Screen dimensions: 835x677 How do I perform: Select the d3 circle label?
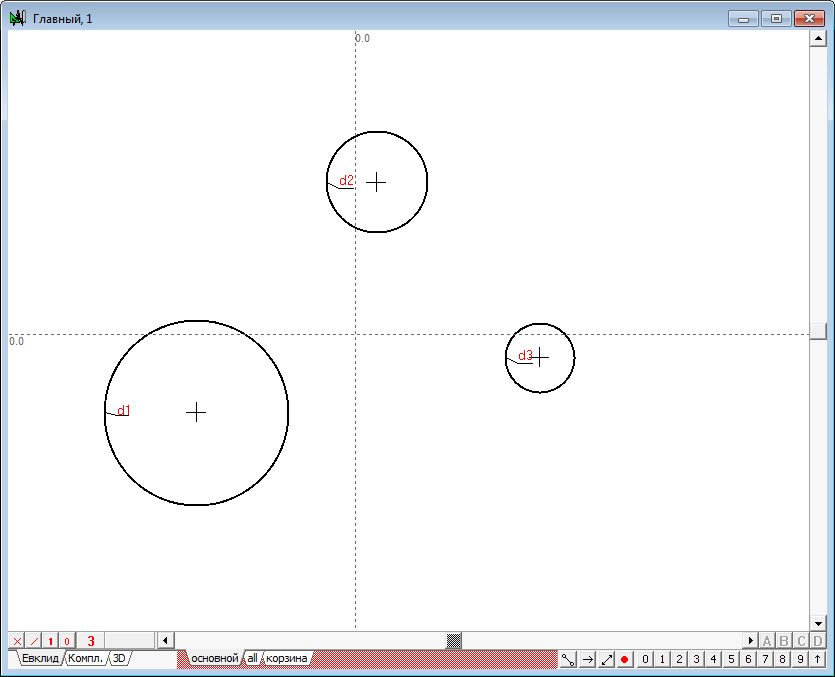coord(525,355)
